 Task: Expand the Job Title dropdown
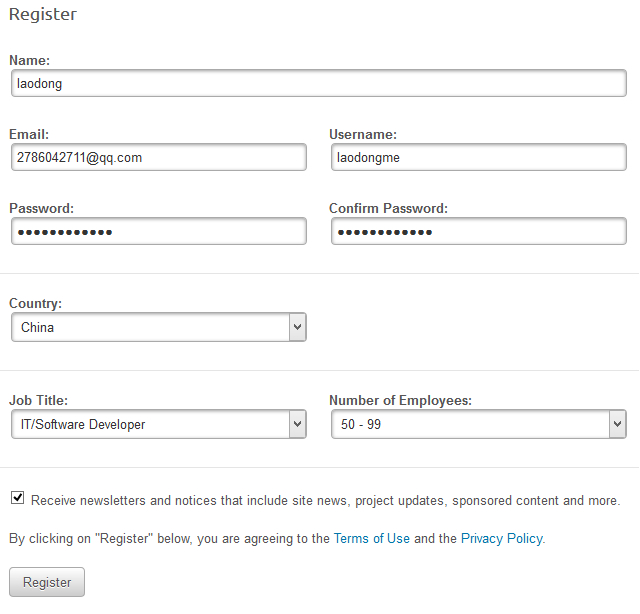point(159,424)
